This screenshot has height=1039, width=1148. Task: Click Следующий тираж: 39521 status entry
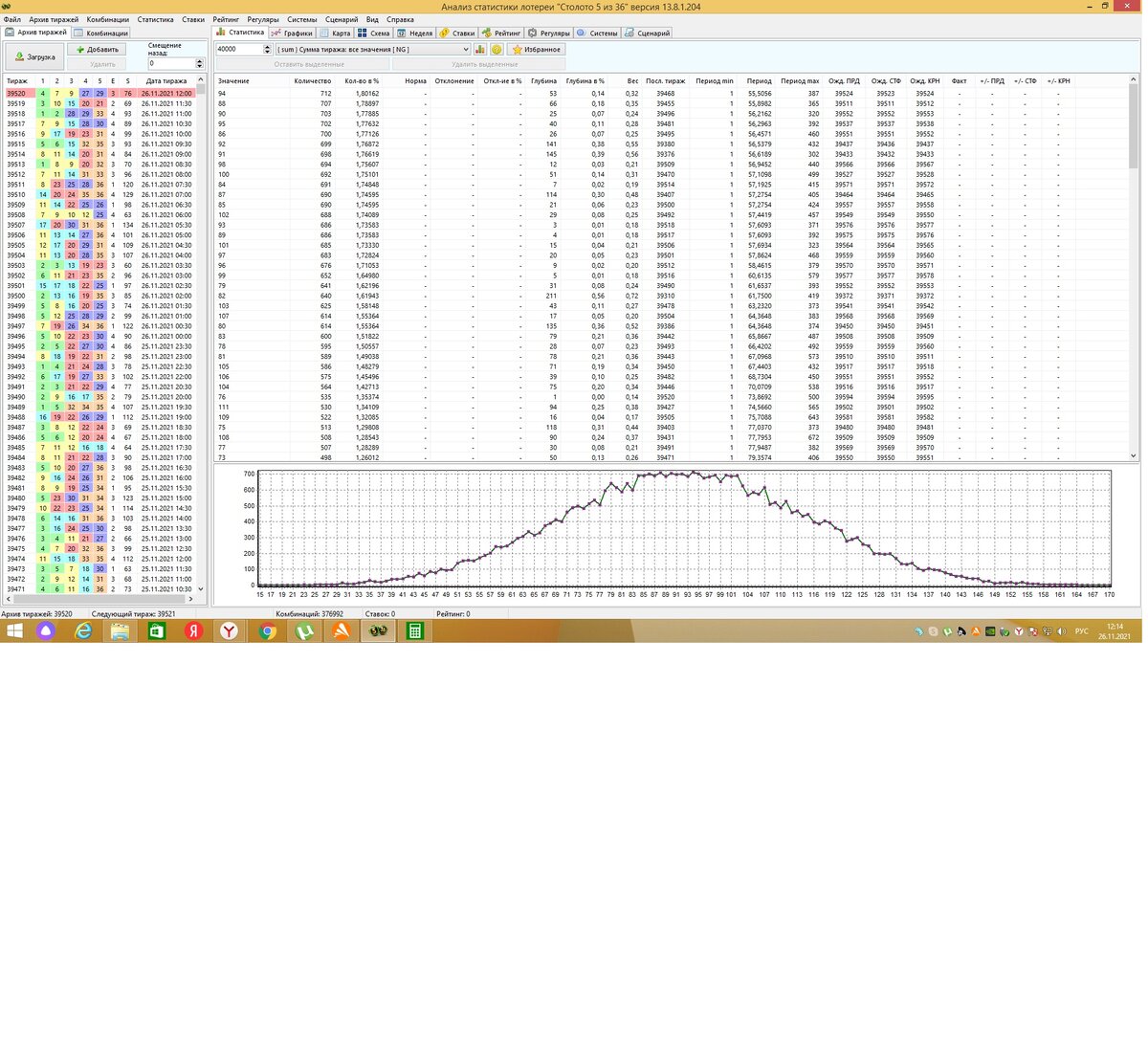click(133, 614)
